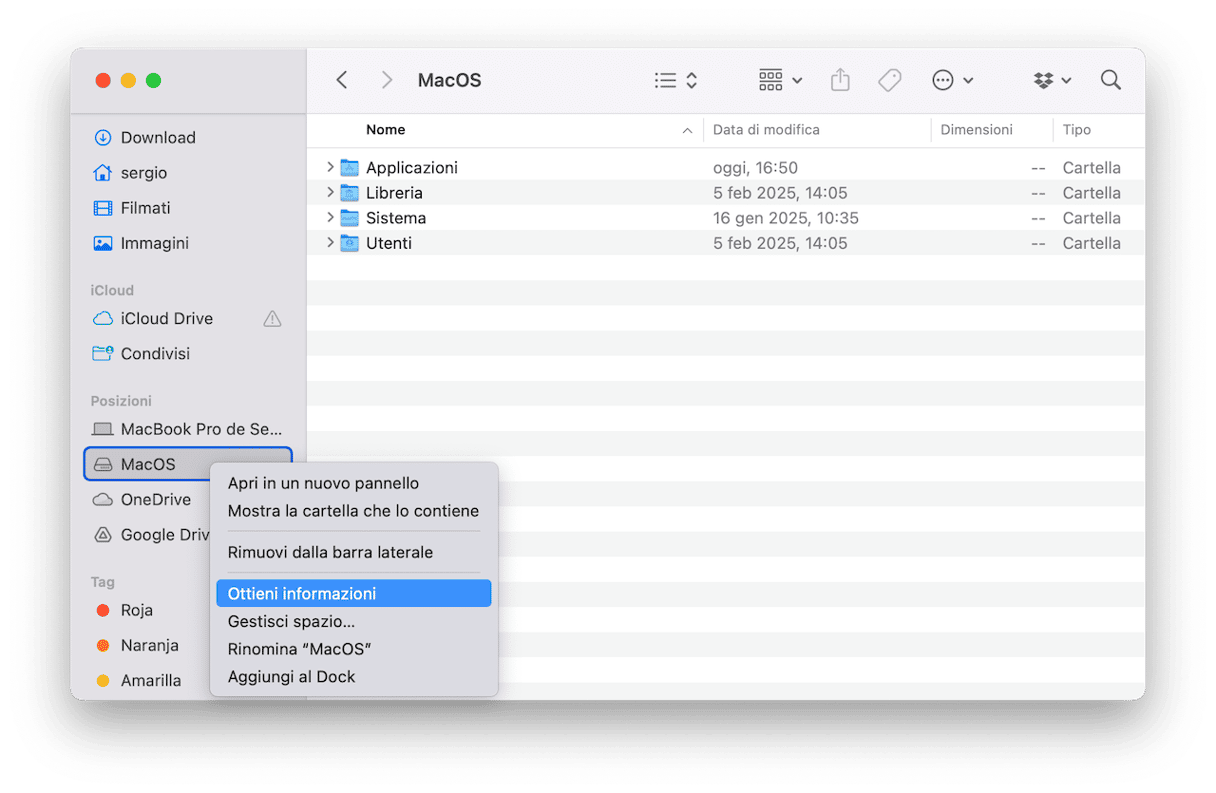The image size is (1216, 793).
Task: Select the Libreria row name
Action: (394, 193)
